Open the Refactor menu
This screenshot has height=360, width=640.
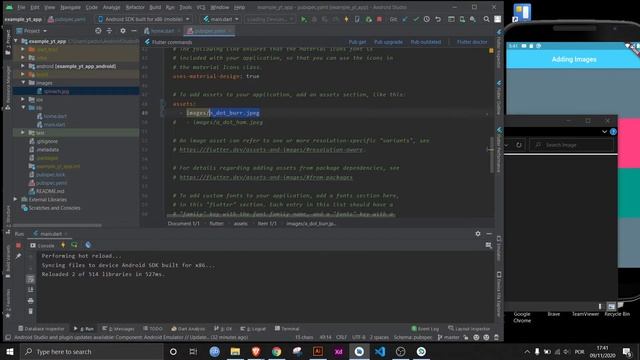click(135, 7)
